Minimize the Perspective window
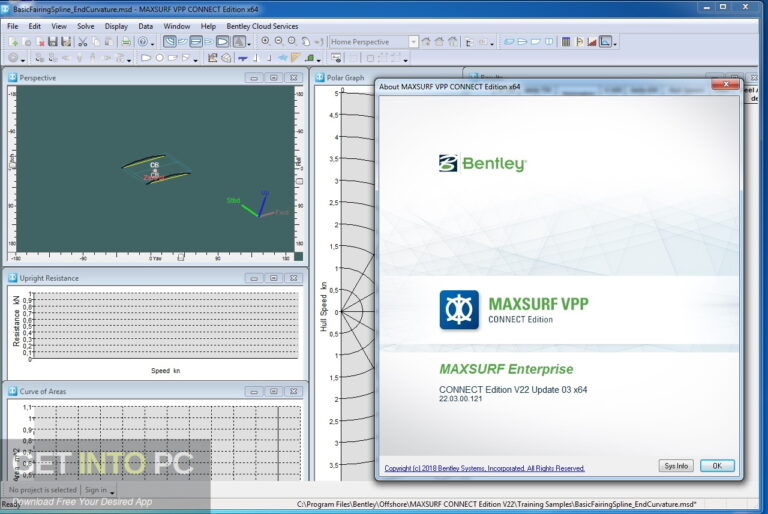Viewport: 768px width, 514px height. 254,77
